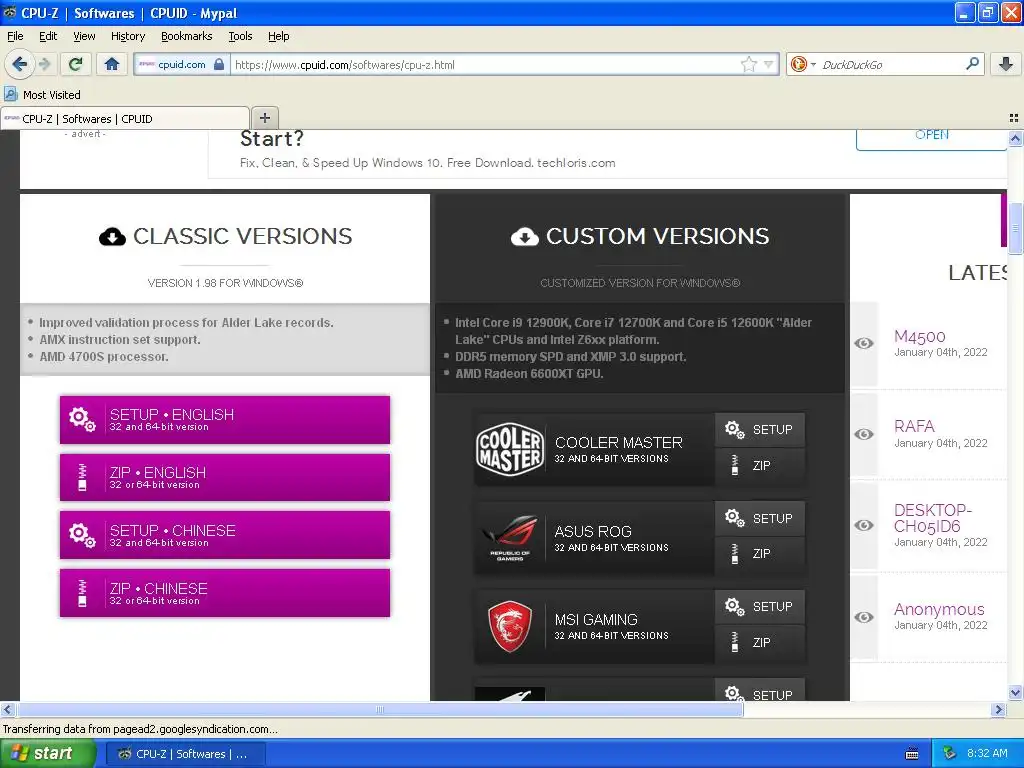Toggle the eye icon next to DESKTOP-CH05ID6
1024x768 pixels.
click(864, 525)
